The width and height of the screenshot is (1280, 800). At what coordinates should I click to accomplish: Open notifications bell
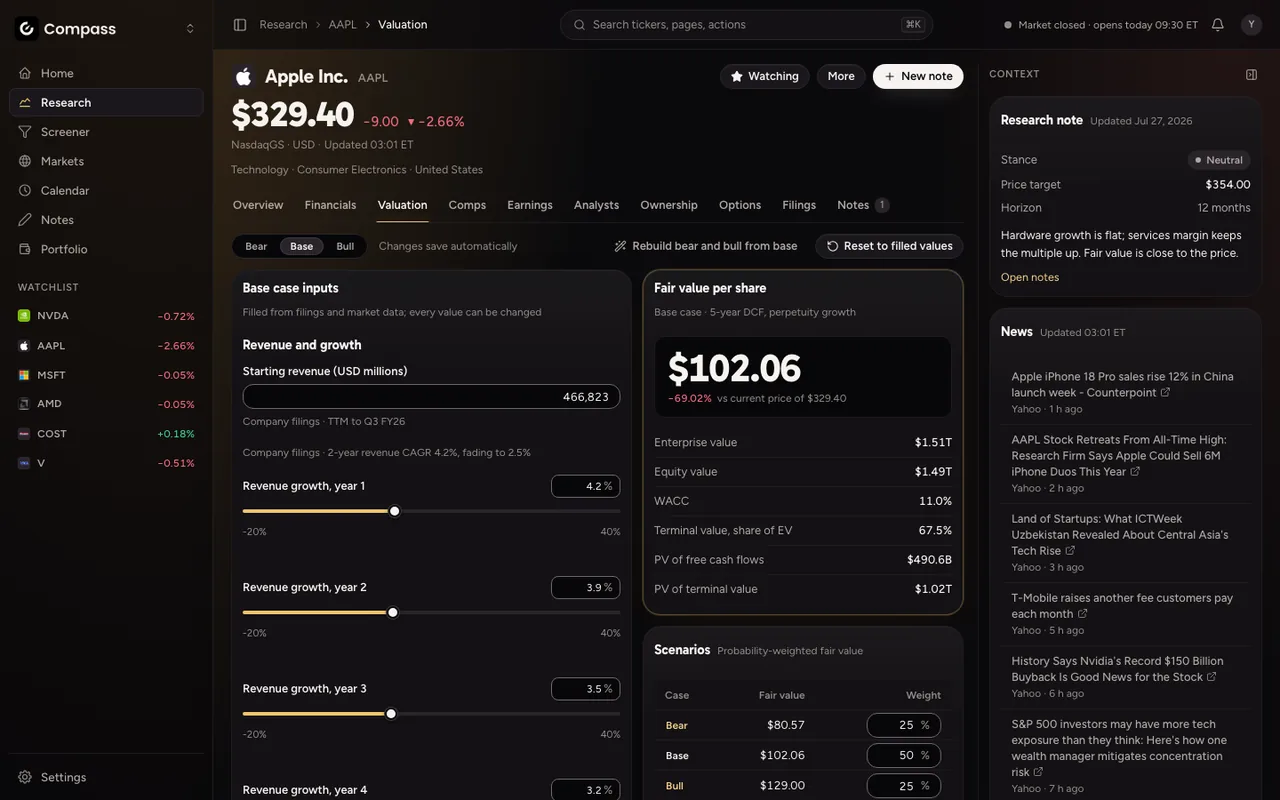point(1218,24)
